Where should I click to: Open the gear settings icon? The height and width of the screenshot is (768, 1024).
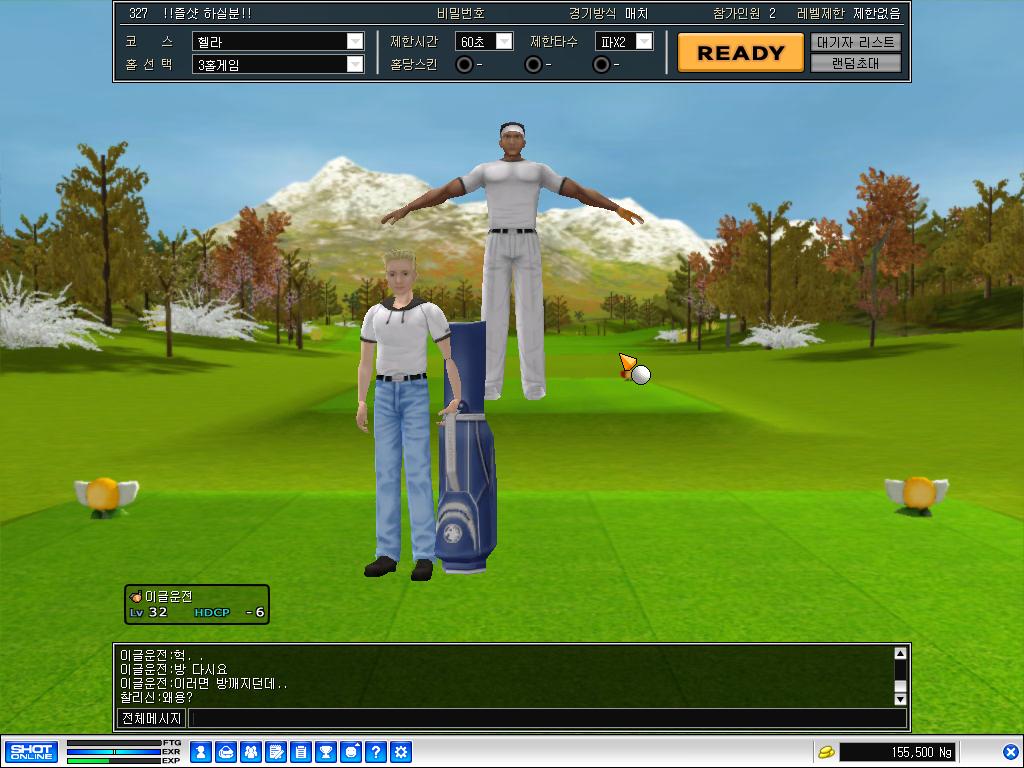[x=401, y=752]
